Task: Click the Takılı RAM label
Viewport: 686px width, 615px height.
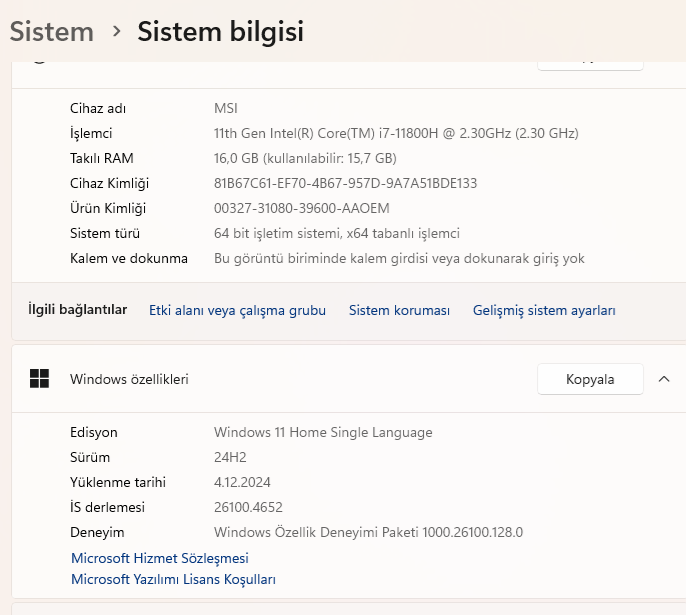Action: pyautogui.click(x=102, y=158)
